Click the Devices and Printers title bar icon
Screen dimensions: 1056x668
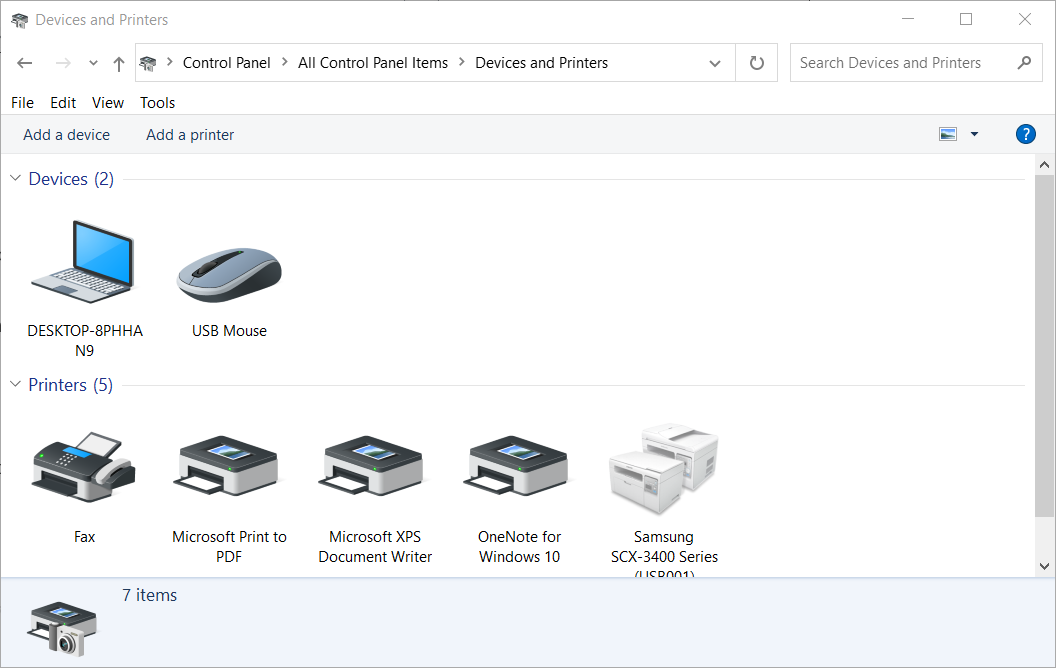20,20
